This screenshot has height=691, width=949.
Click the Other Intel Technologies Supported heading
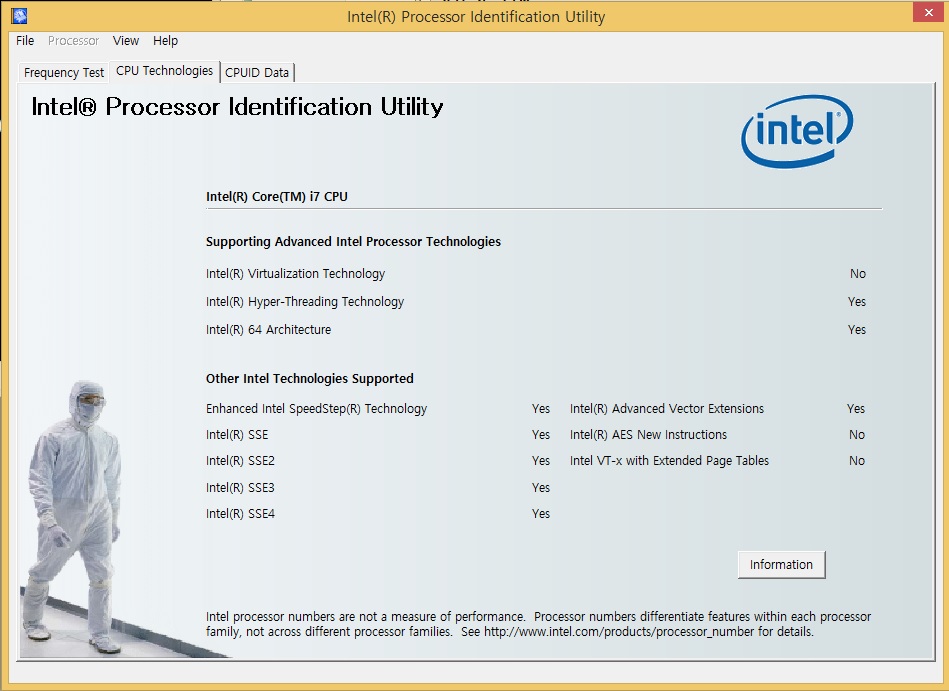pyautogui.click(x=310, y=378)
